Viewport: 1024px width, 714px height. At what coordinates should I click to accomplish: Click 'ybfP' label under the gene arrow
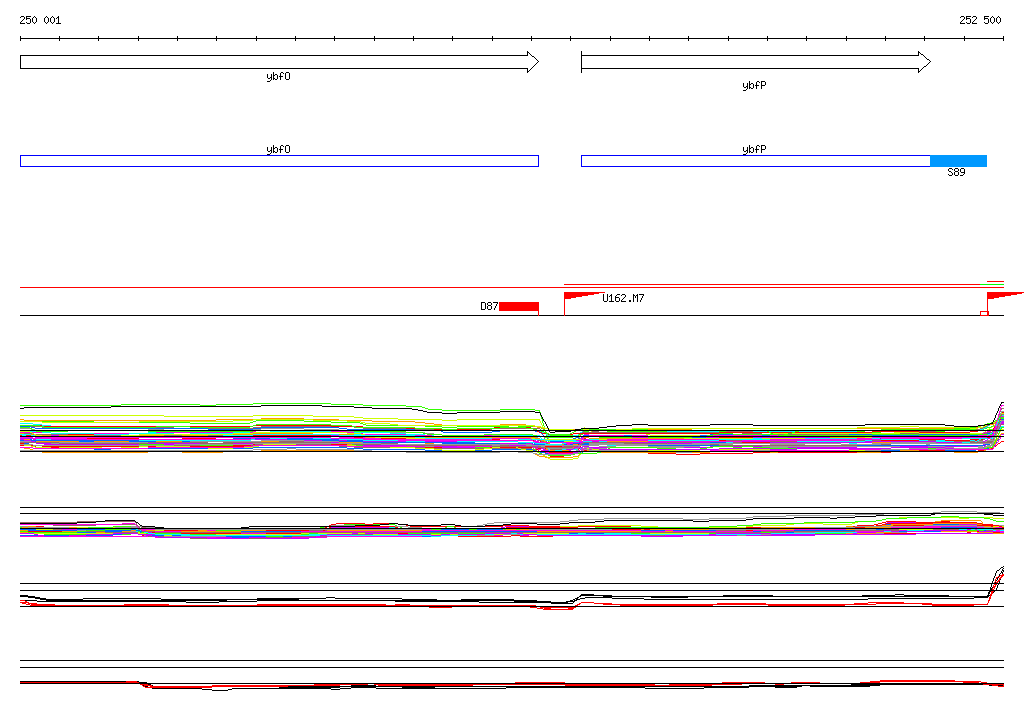tap(754, 86)
